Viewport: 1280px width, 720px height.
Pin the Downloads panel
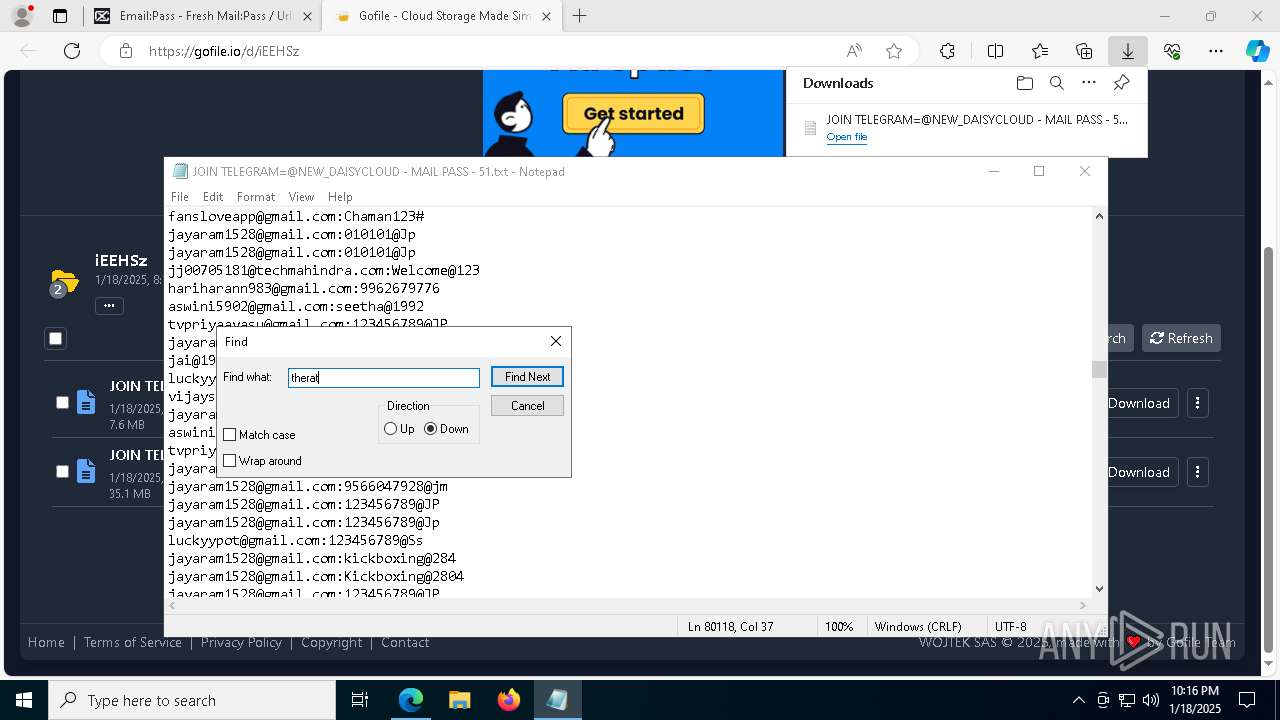(x=1122, y=83)
